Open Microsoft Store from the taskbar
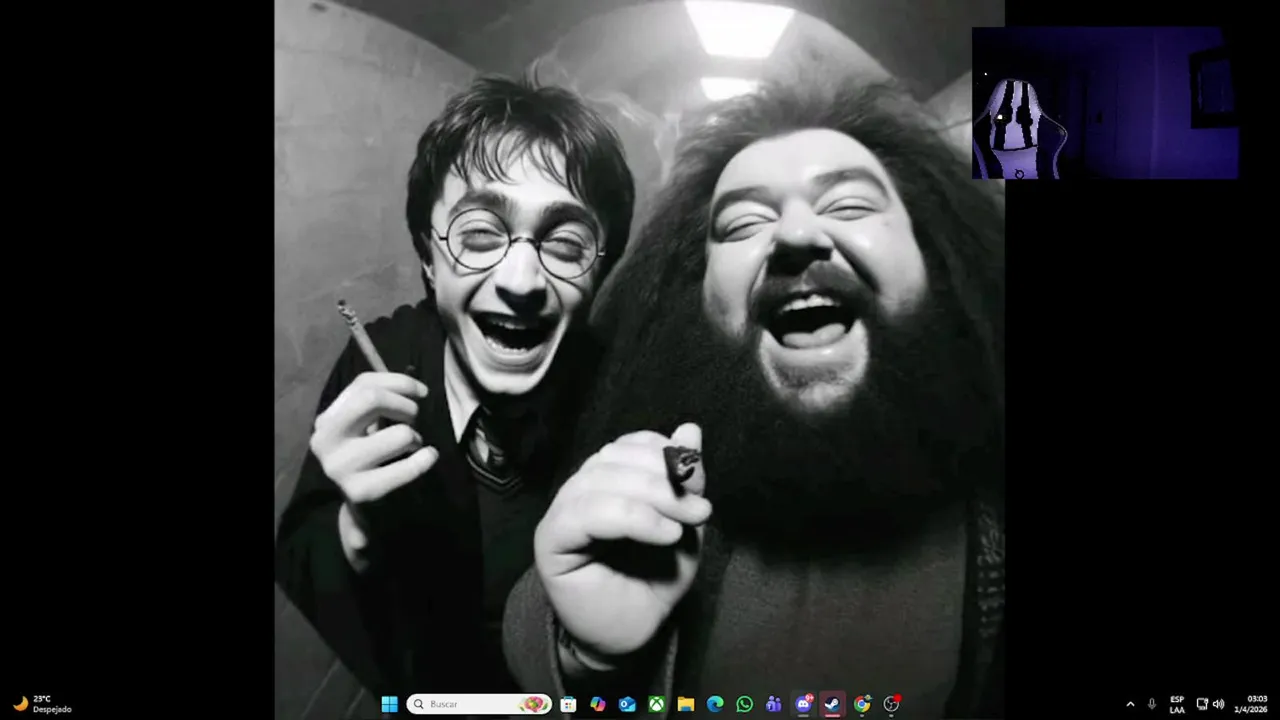Screen dimensions: 1280x720 coord(568,704)
